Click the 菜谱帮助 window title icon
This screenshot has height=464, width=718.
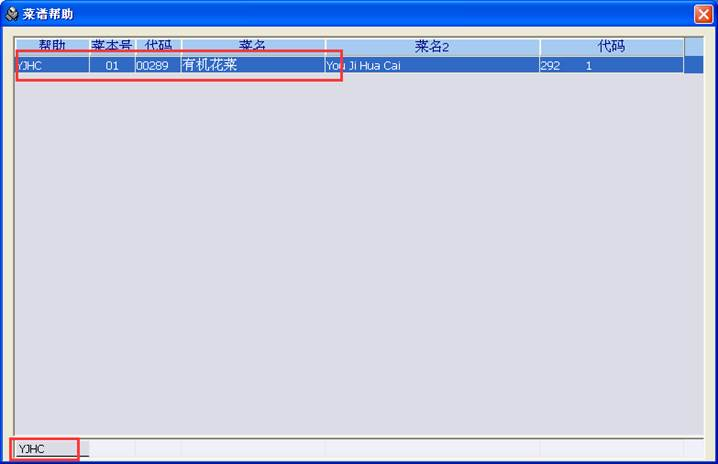11,14
